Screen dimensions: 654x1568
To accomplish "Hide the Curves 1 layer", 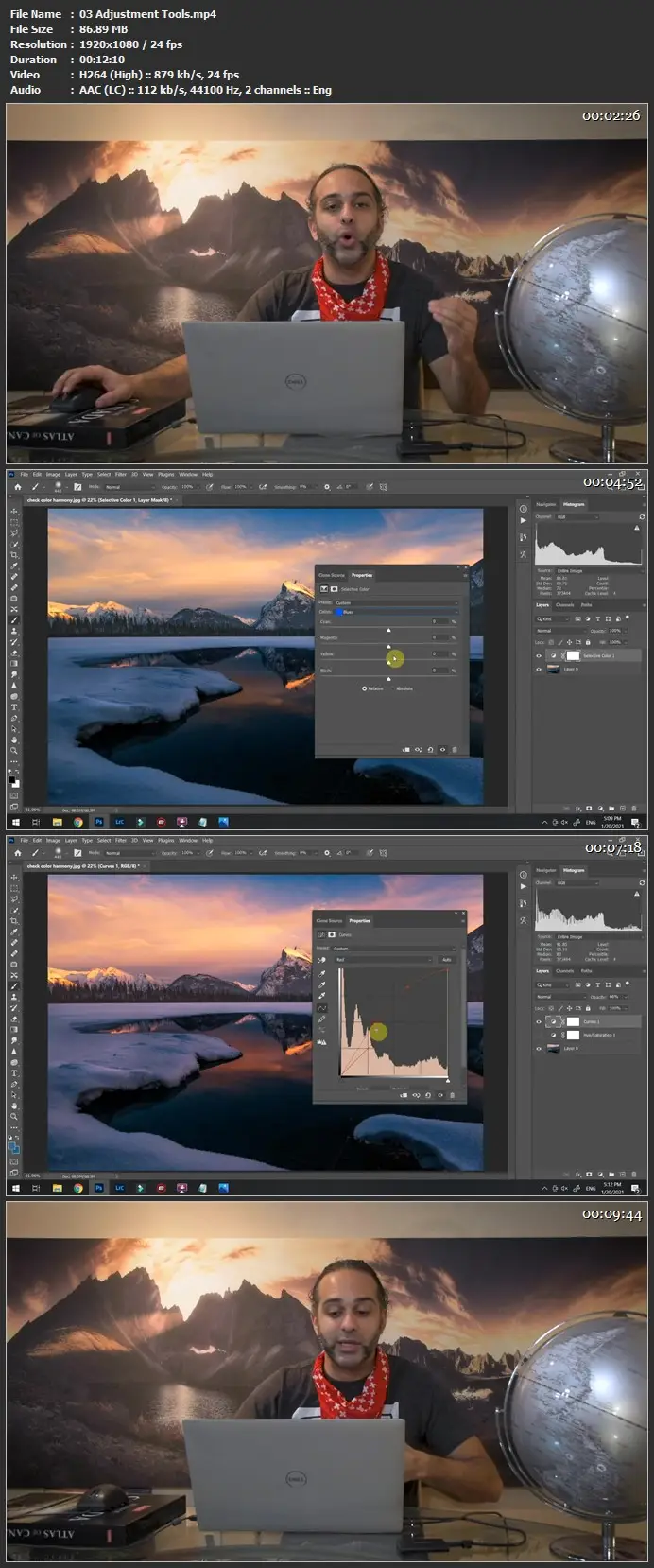I will pyautogui.click(x=539, y=1021).
